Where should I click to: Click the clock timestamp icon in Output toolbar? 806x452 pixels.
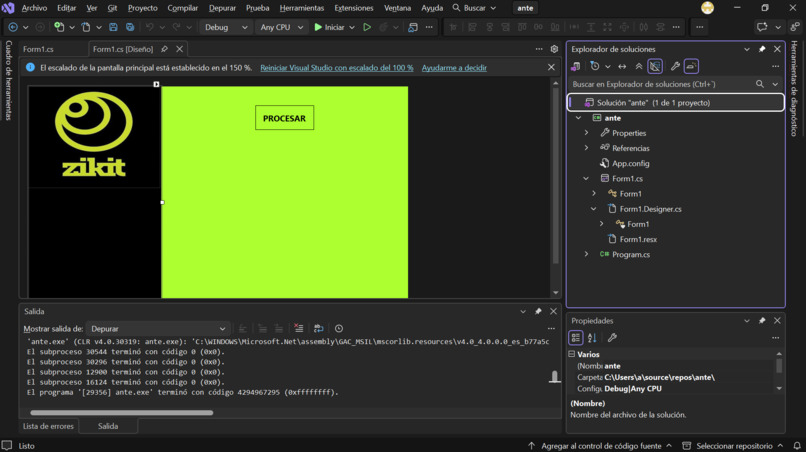pos(339,329)
